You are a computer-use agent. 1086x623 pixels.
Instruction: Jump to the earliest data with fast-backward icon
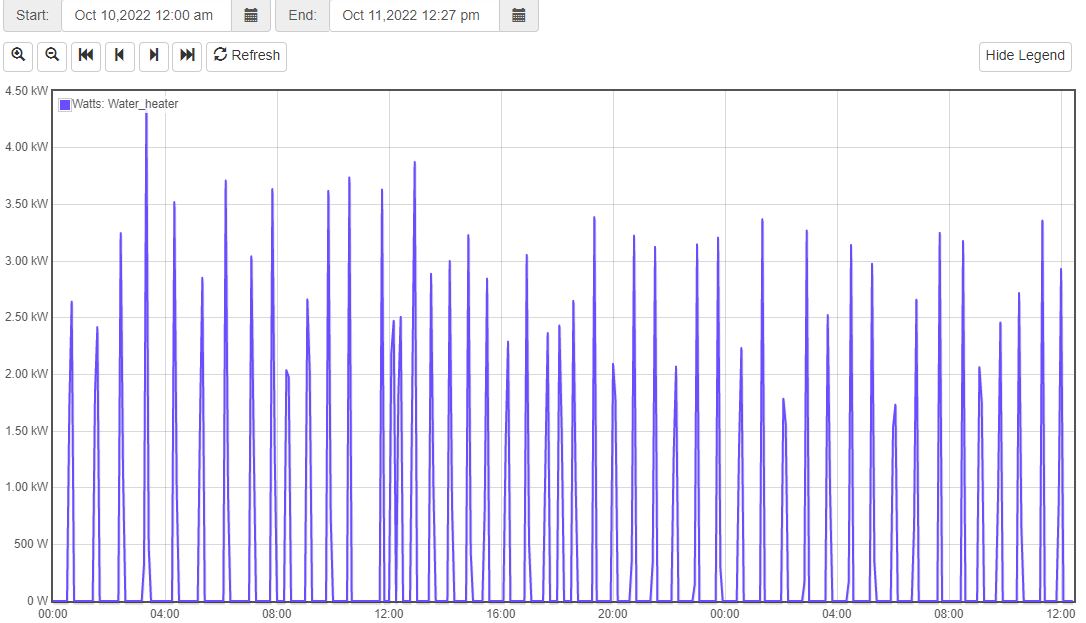click(x=86, y=56)
